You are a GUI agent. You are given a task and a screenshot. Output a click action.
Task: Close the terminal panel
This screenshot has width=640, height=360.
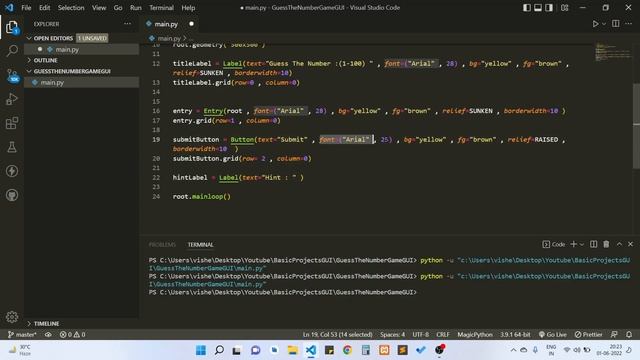point(631,244)
